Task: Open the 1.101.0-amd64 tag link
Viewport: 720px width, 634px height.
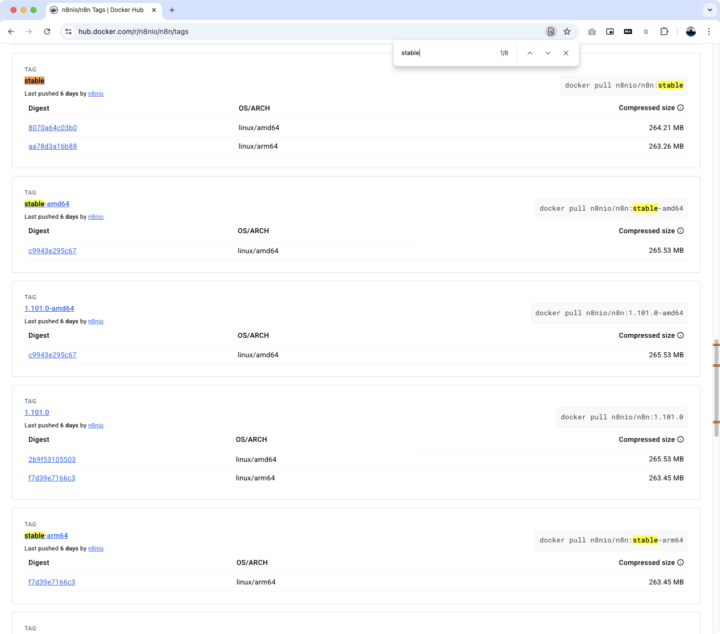Action: [49, 309]
